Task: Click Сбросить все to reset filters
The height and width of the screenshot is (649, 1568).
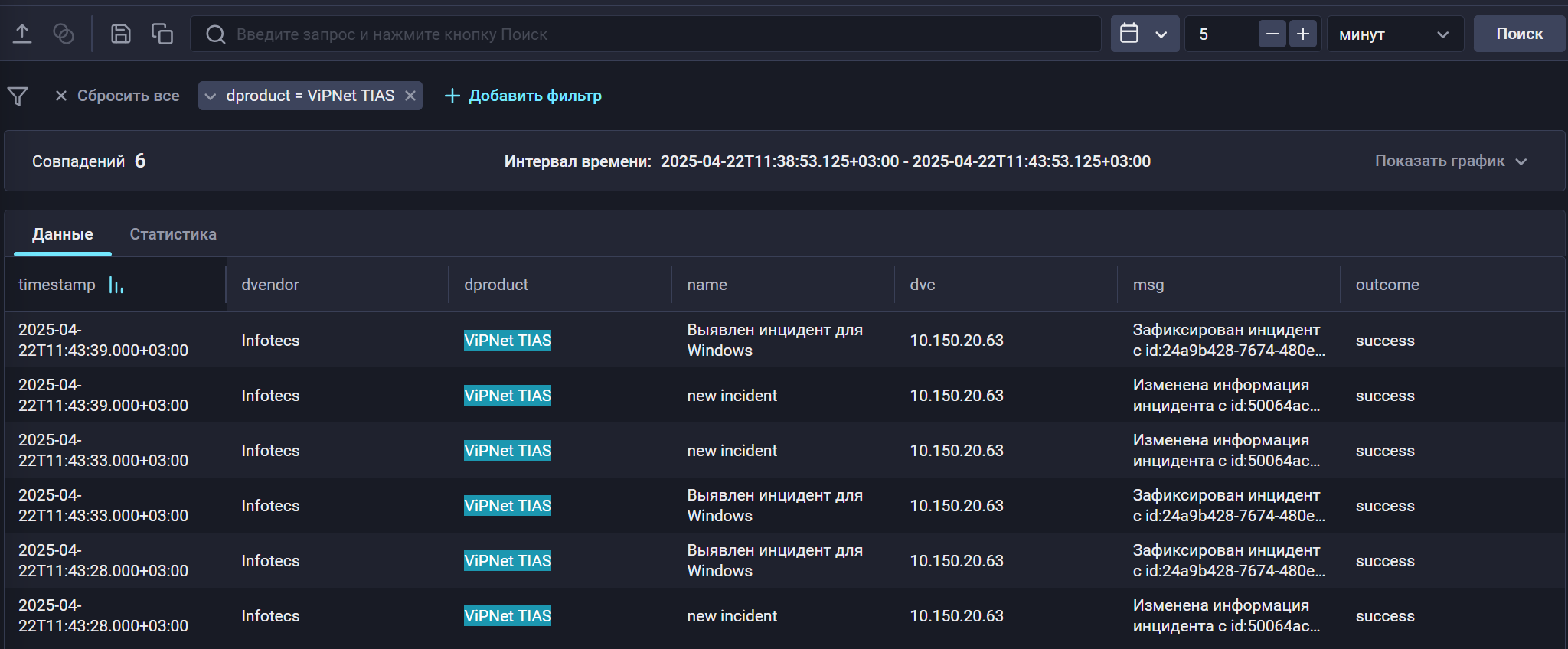Action: [x=117, y=96]
